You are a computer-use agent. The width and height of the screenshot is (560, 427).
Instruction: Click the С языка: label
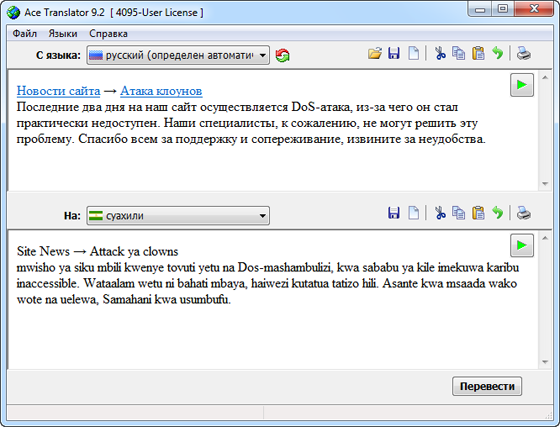(58, 55)
